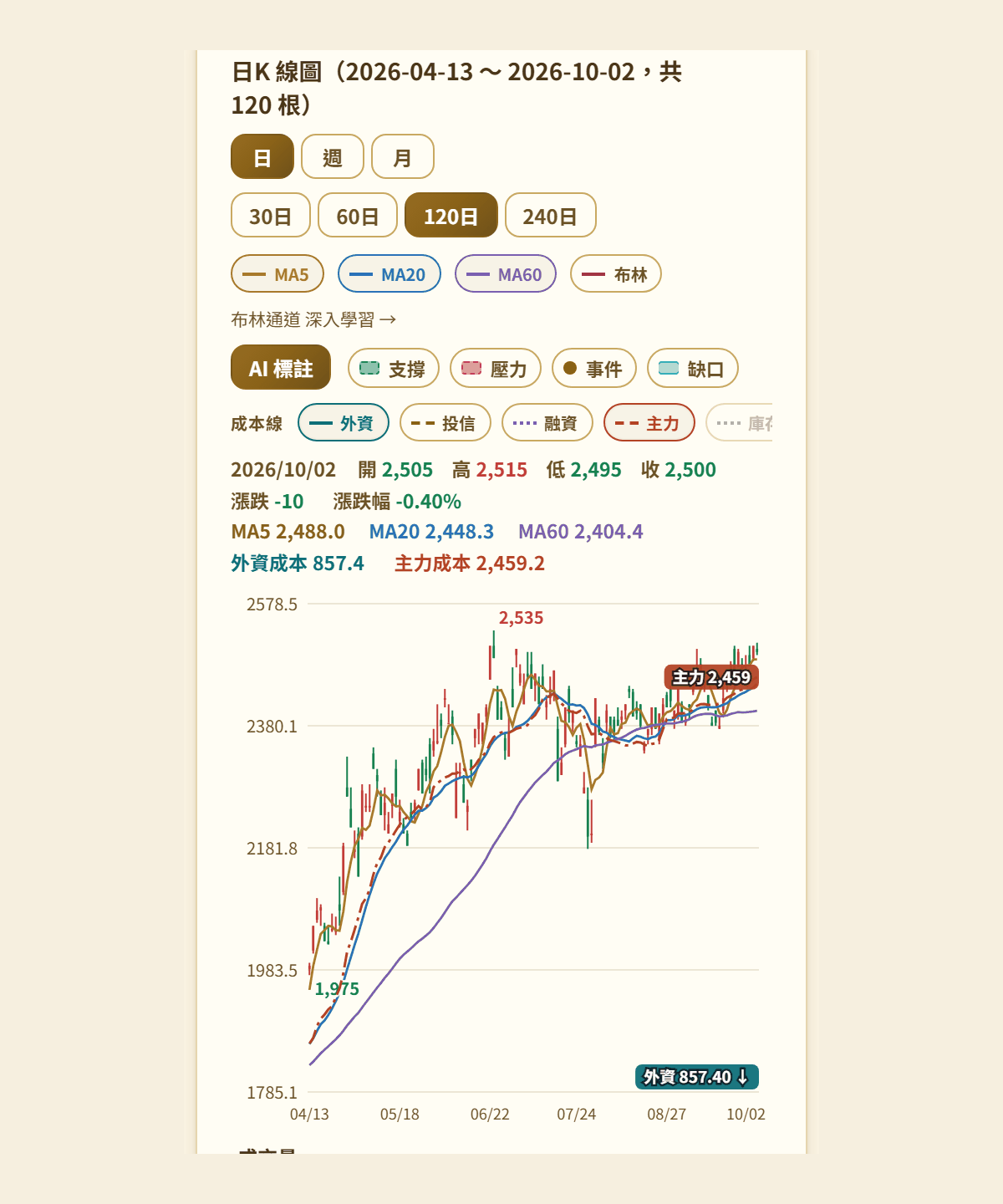
Task: Toggle 事件 event markers
Action: tap(594, 368)
